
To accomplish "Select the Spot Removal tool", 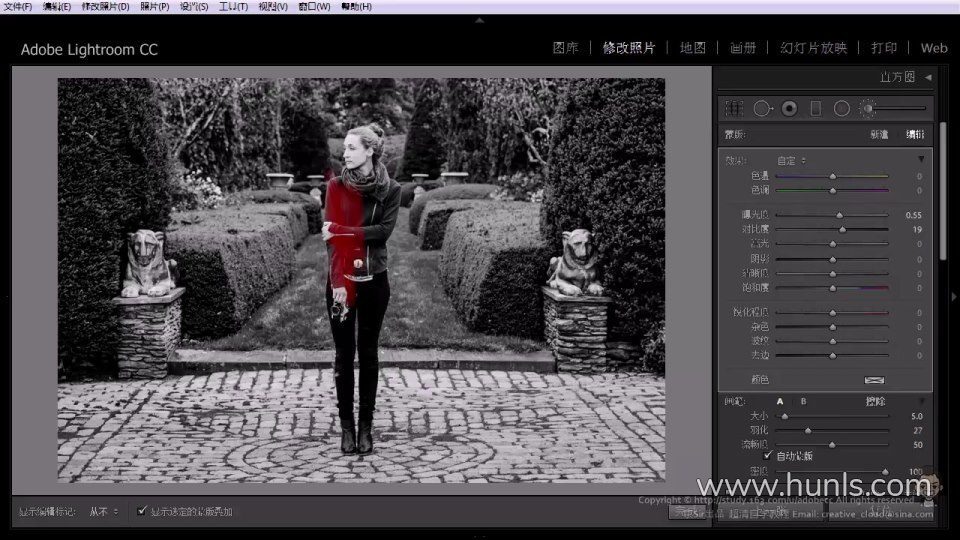I will point(763,108).
